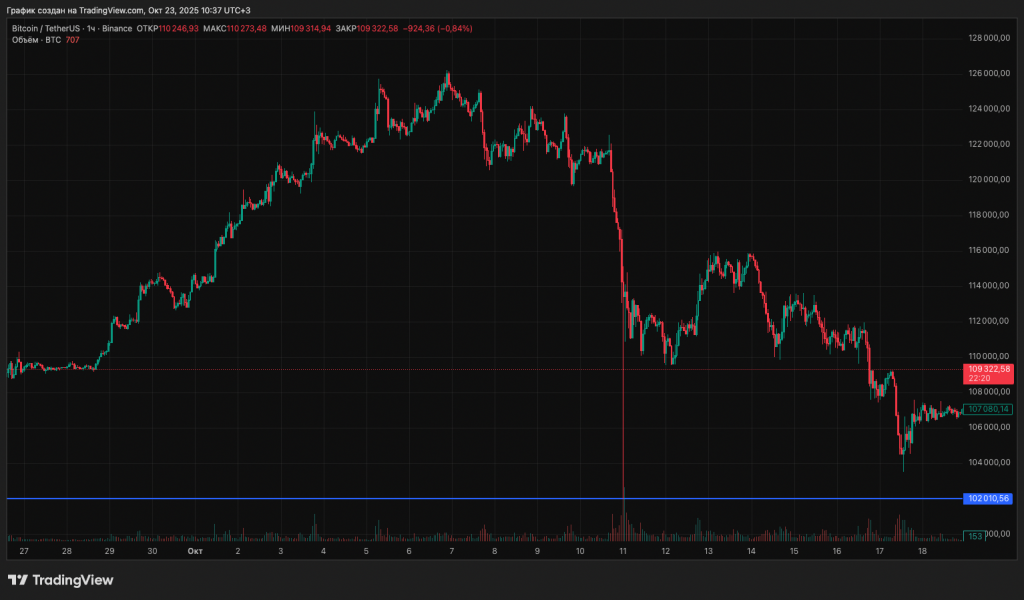The image size is (1024, 600).
Task: Click the volume value 707 in legend
Action: pos(72,40)
